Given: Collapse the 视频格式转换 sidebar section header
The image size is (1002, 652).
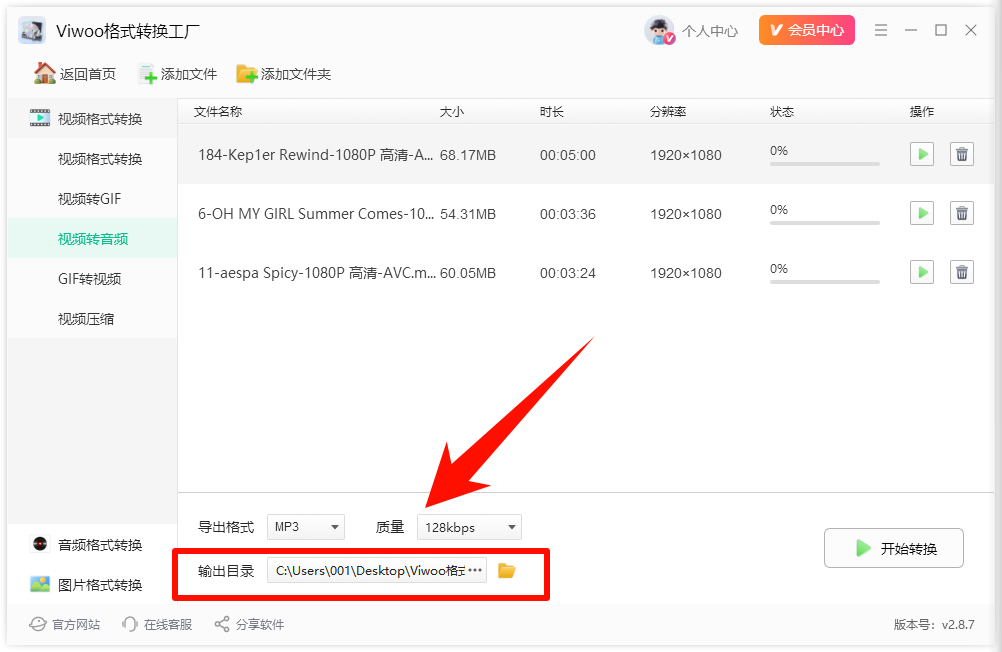Looking at the screenshot, I should click(x=92, y=119).
